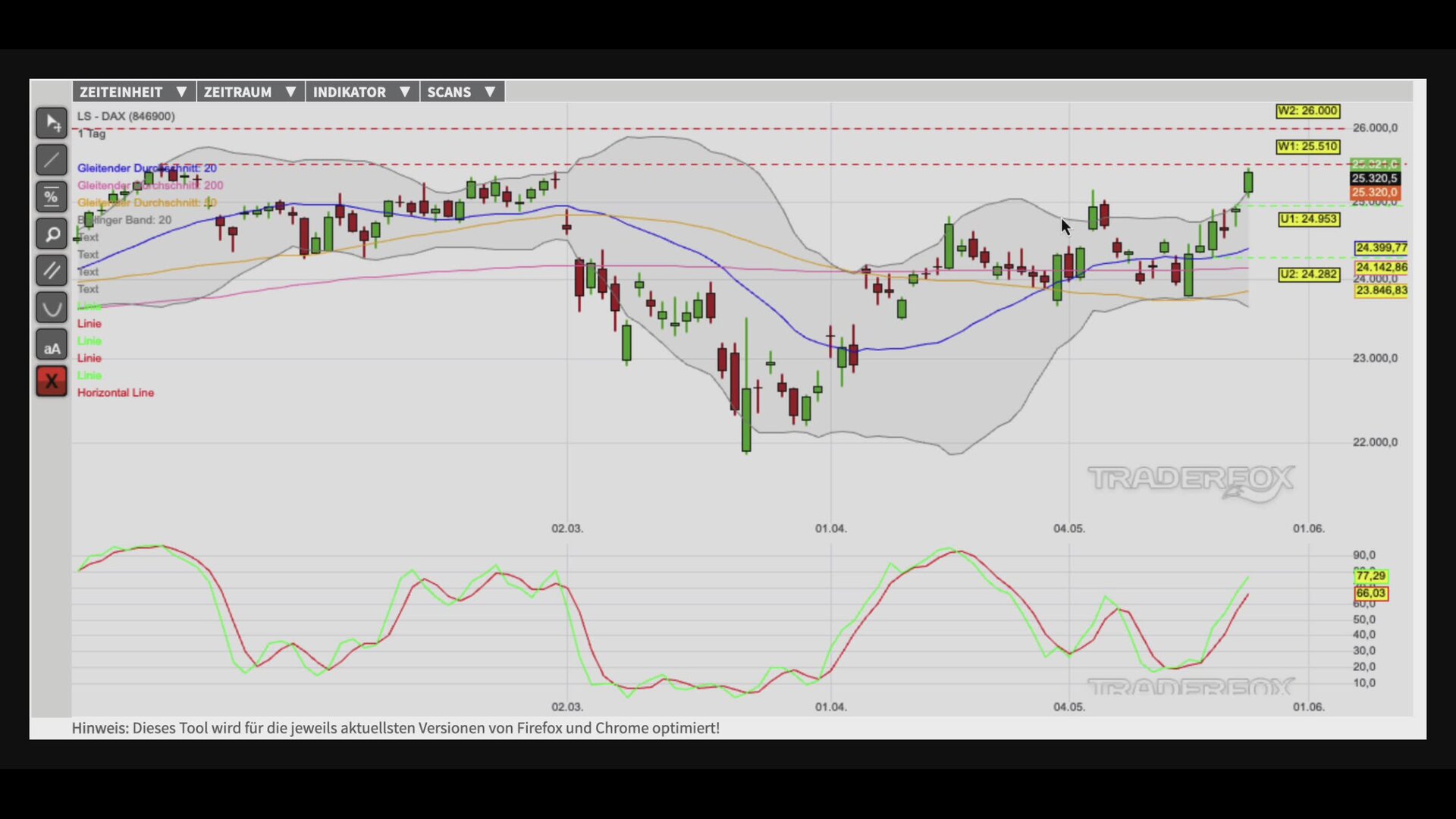Expand the ZEITRAUM dropdown

250,92
